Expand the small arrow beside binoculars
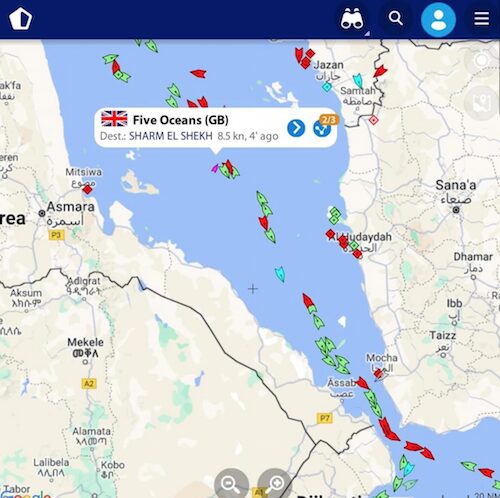Viewport: 500px width, 498px height. click(367, 33)
